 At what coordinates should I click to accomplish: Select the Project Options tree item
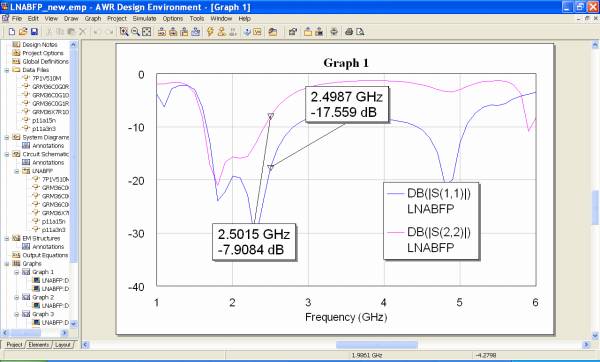[42, 53]
